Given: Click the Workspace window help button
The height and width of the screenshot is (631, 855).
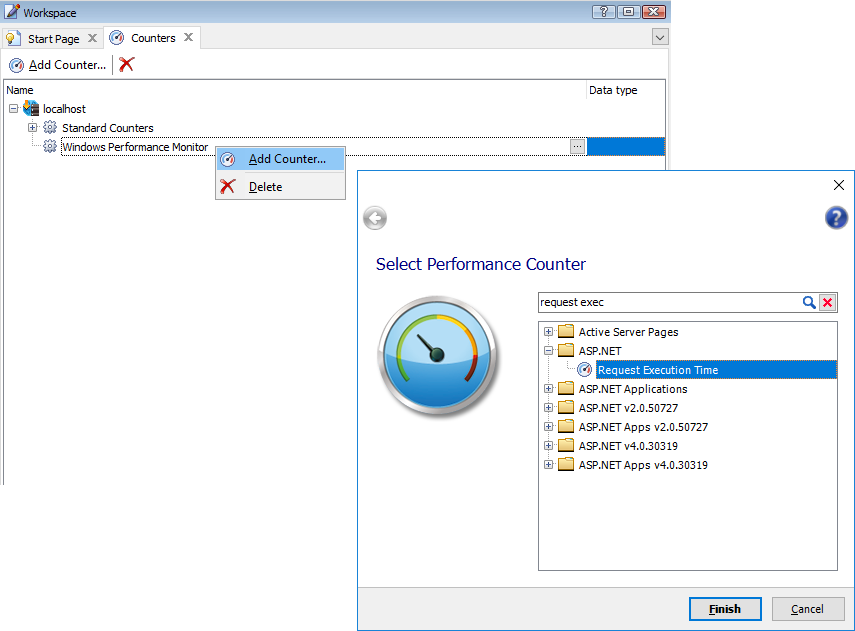Looking at the screenshot, I should (604, 11).
